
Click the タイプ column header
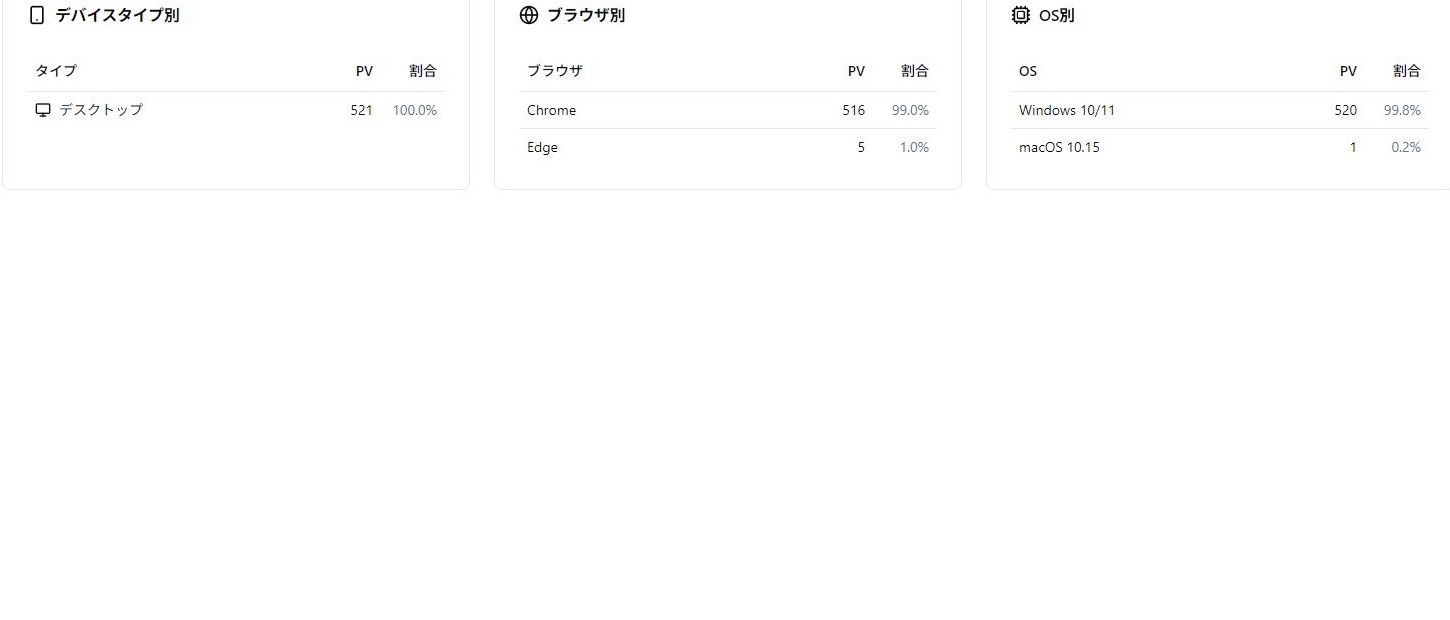pyautogui.click(x=56, y=71)
